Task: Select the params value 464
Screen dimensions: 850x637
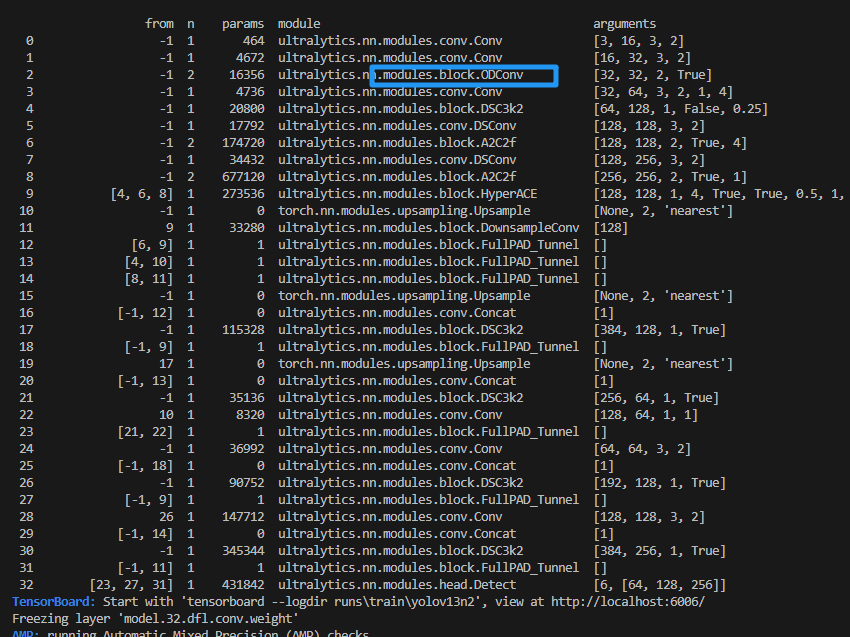Action: pos(254,41)
